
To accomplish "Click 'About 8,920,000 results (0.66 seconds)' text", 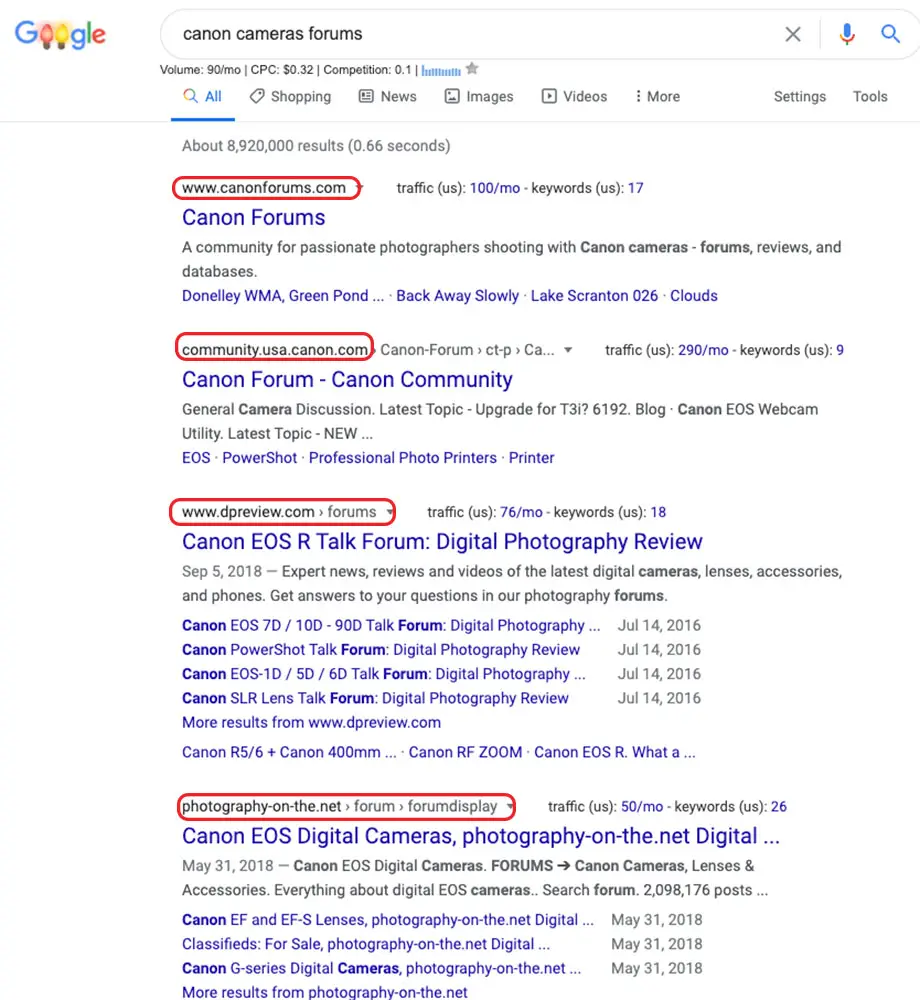I will point(316,146).
